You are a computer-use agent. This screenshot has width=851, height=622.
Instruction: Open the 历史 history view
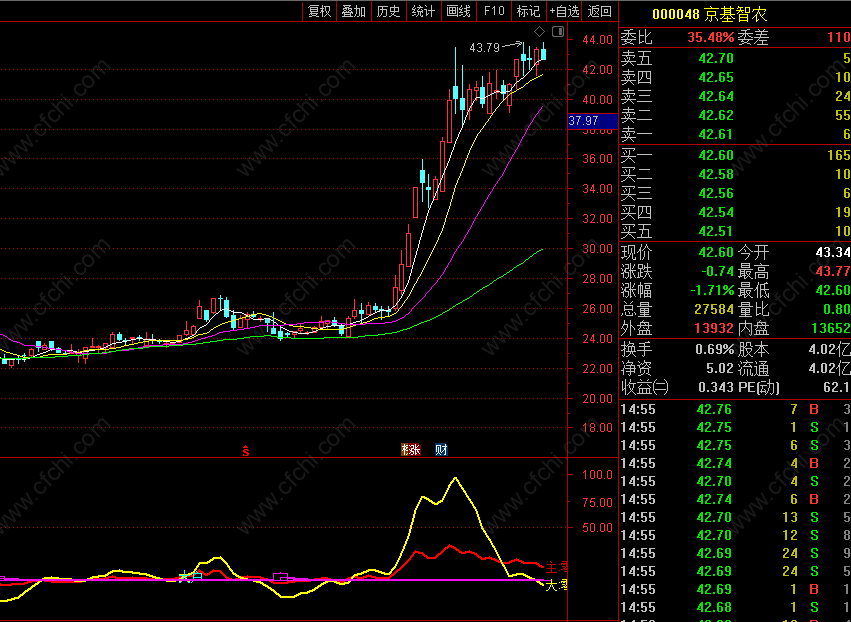(389, 11)
